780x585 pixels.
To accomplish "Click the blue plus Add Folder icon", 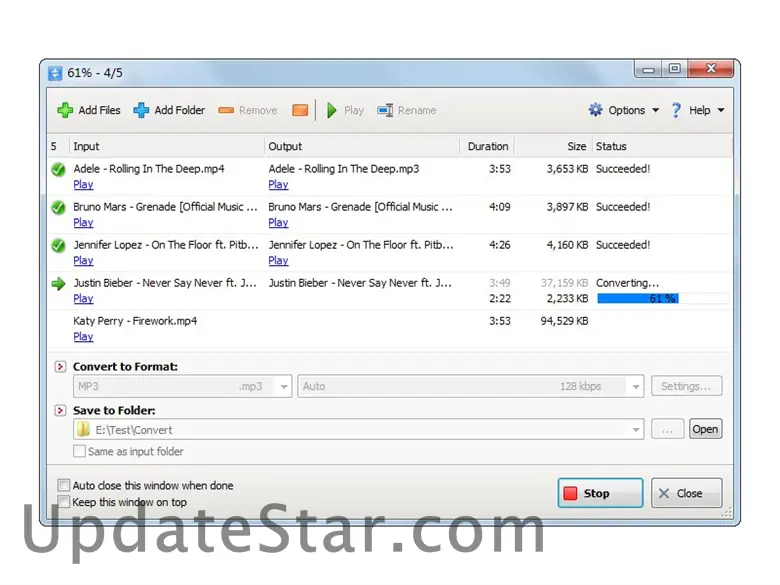I will click(141, 110).
